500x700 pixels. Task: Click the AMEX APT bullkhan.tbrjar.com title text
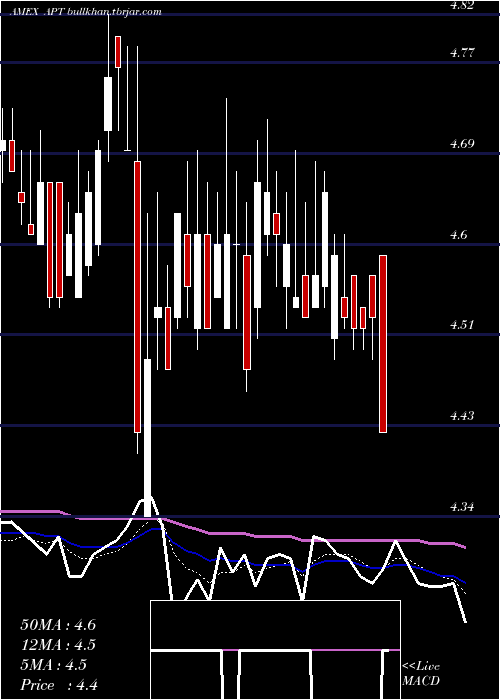[x=85, y=12]
